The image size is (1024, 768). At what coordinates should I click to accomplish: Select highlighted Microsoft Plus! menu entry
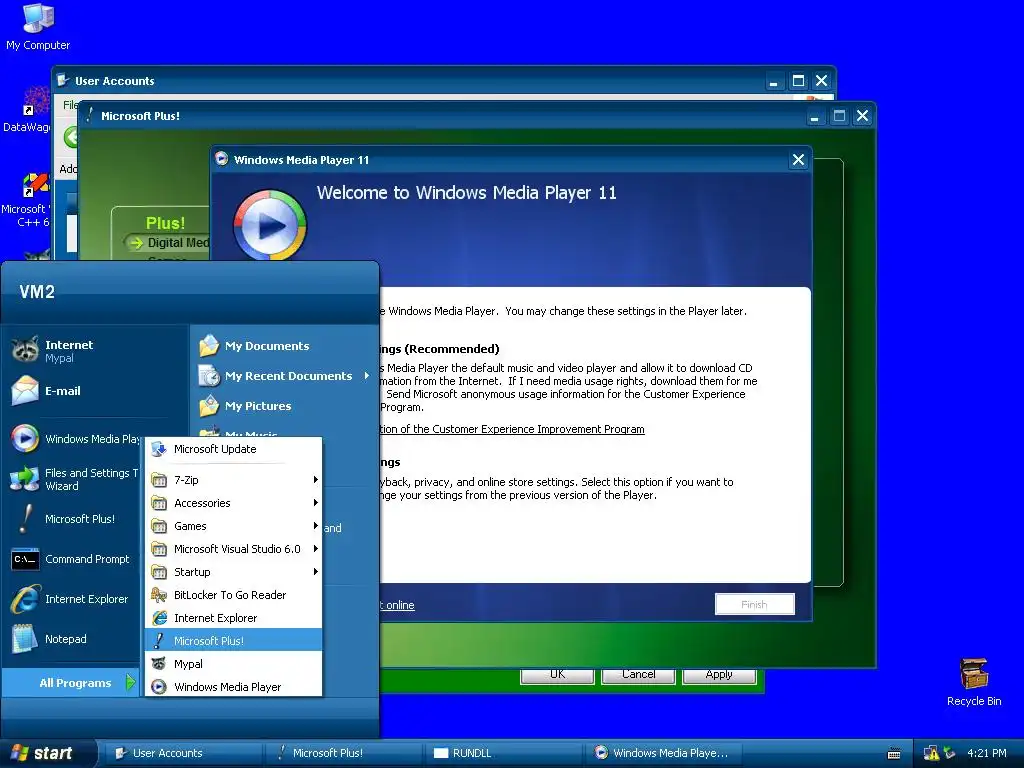[x=233, y=641]
